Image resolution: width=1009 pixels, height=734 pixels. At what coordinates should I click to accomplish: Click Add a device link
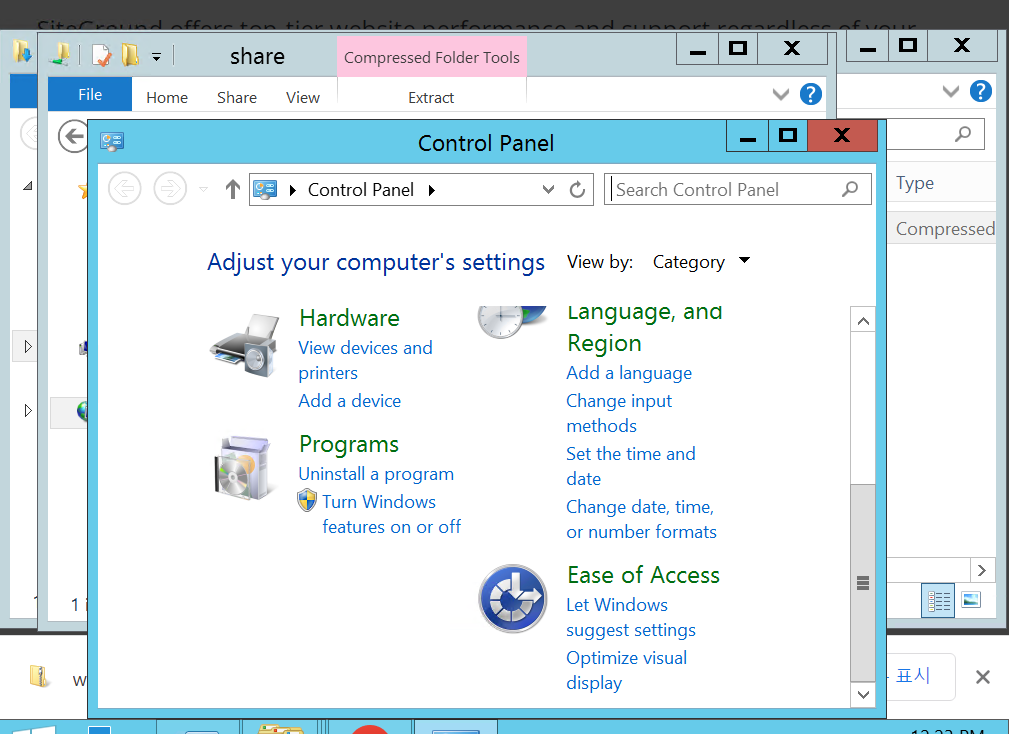[349, 401]
